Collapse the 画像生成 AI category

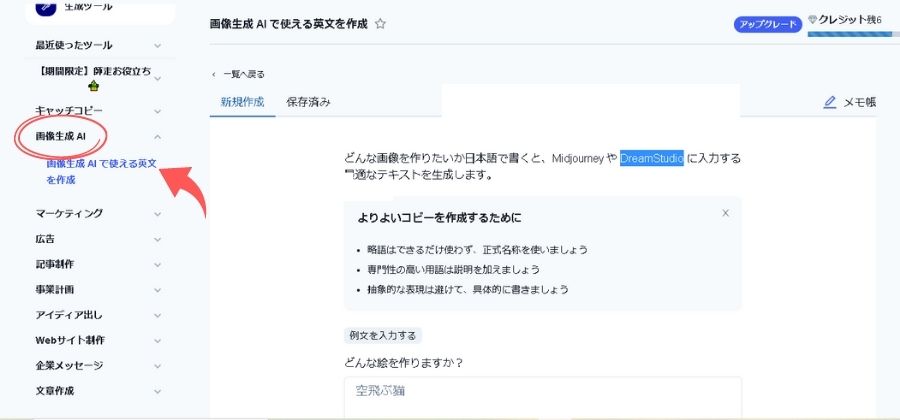pos(157,137)
